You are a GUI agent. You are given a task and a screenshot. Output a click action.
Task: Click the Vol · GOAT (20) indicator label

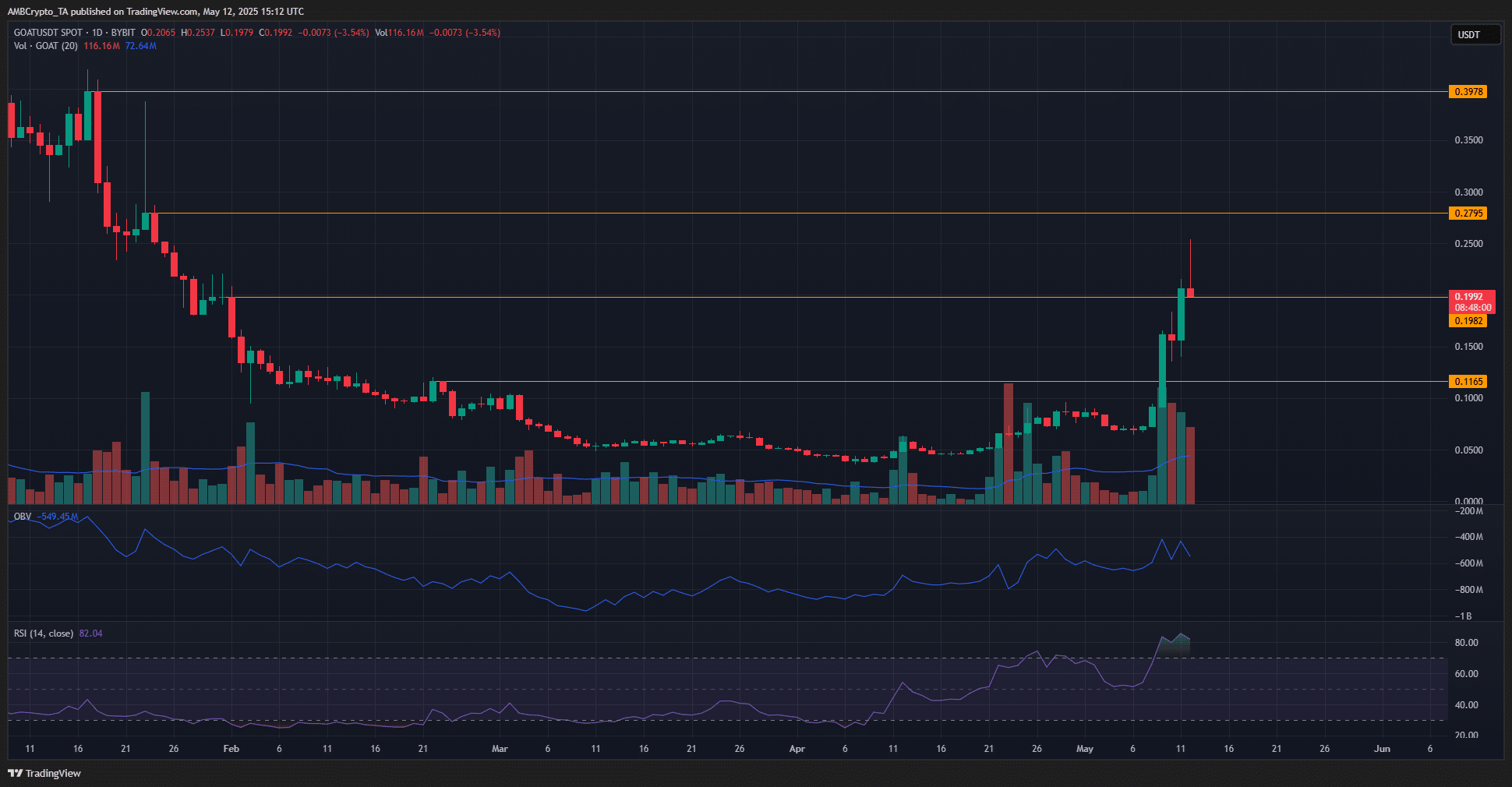click(46, 46)
